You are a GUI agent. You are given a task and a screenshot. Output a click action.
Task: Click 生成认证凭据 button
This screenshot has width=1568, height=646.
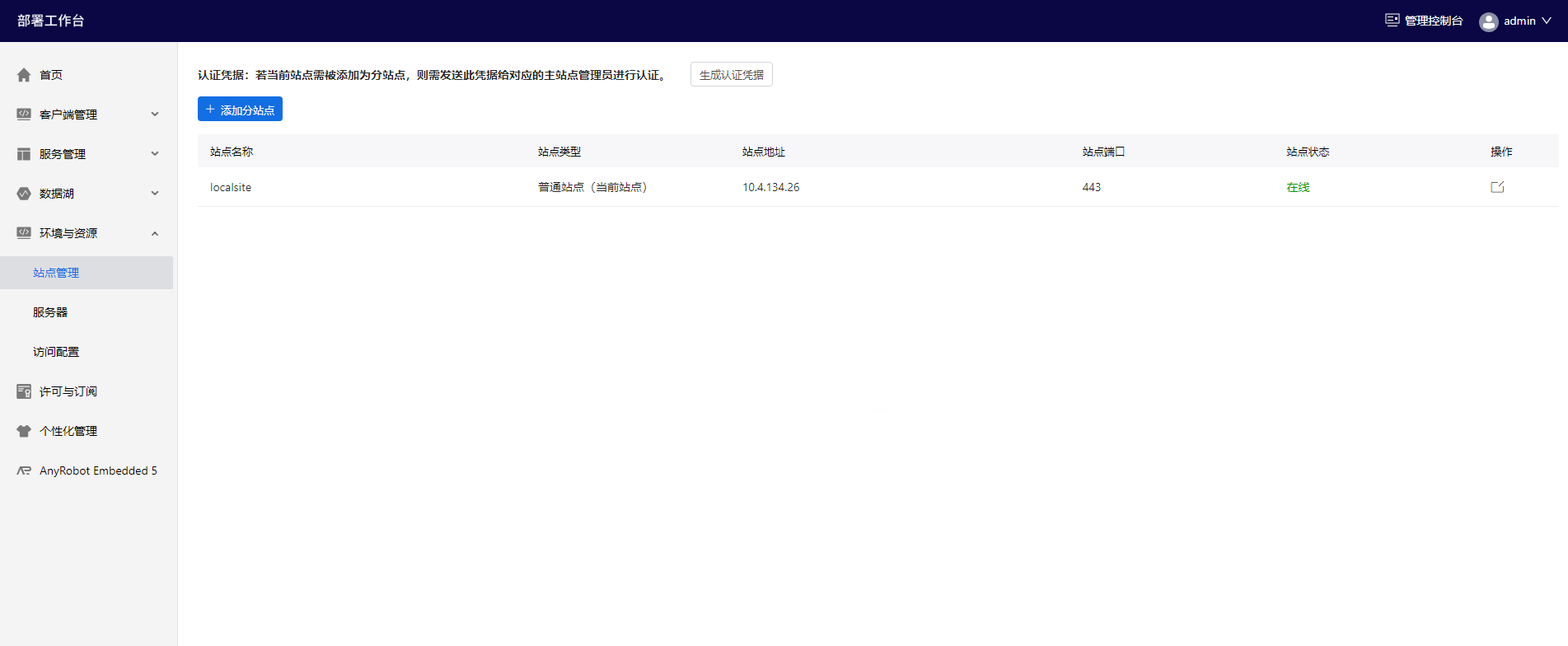(732, 75)
